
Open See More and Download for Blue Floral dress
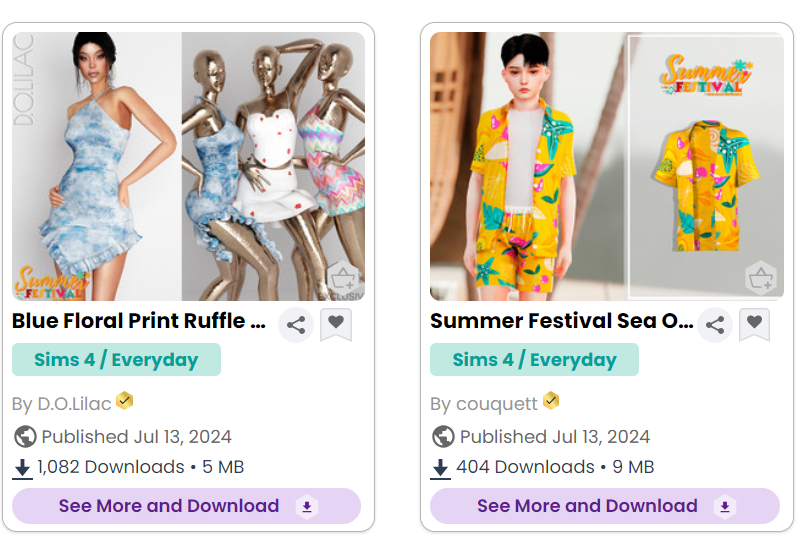point(186,506)
